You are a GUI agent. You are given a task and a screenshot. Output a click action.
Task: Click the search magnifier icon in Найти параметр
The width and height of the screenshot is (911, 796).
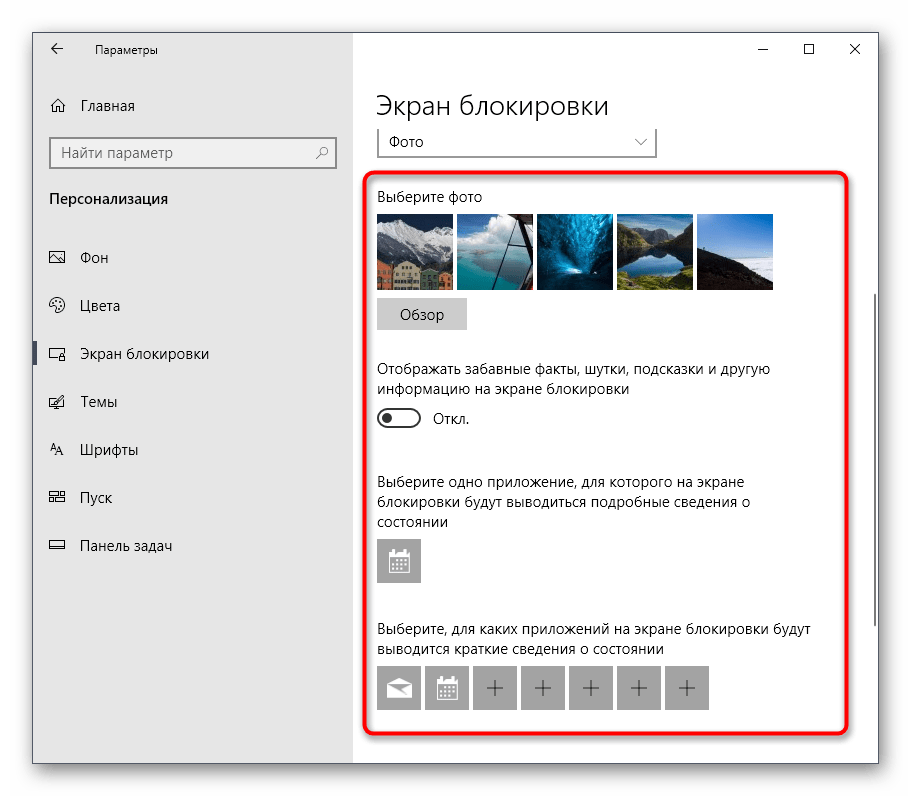click(x=322, y=153)
